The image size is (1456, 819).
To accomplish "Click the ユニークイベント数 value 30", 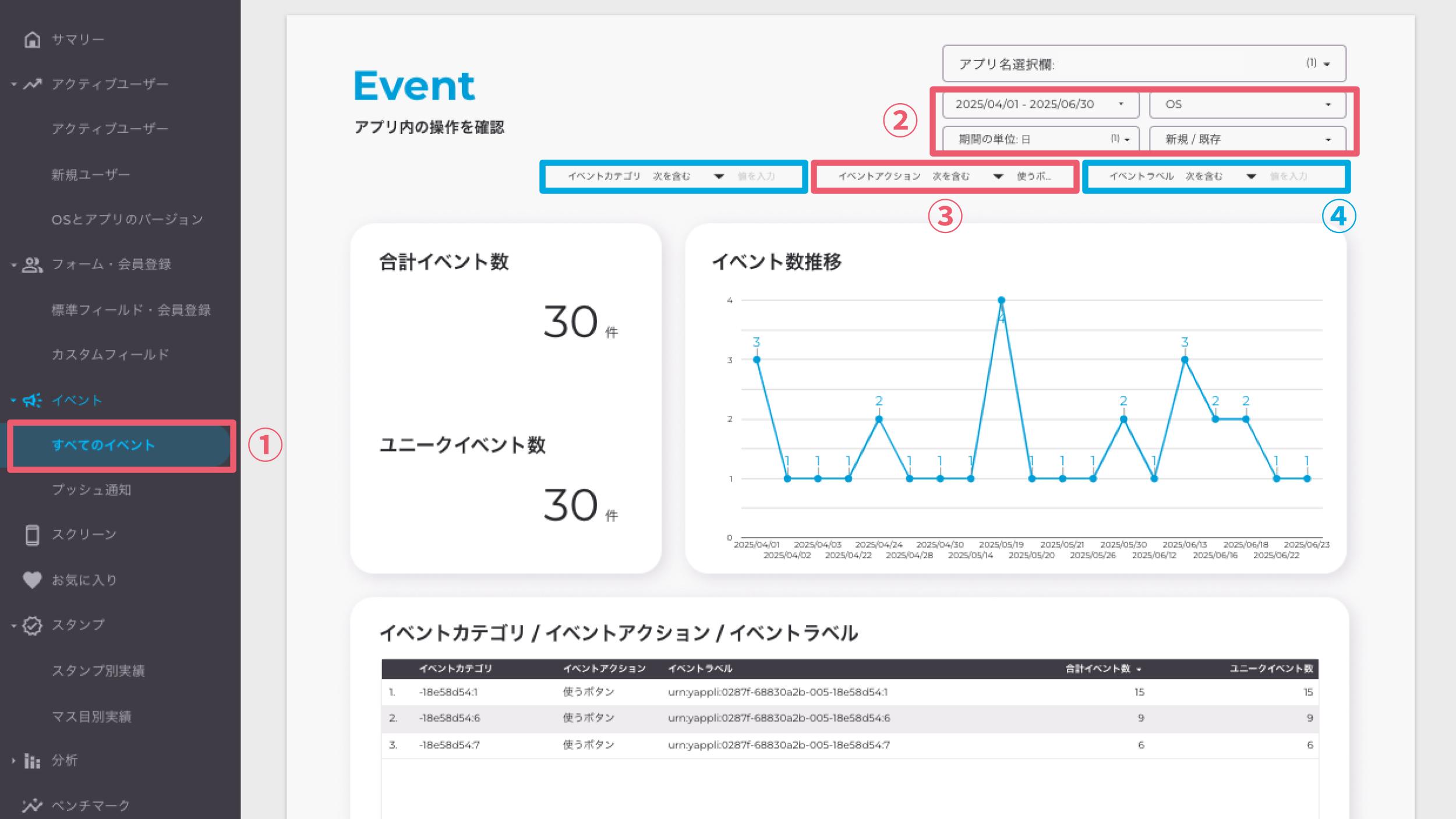I will [x=570, y=505].
